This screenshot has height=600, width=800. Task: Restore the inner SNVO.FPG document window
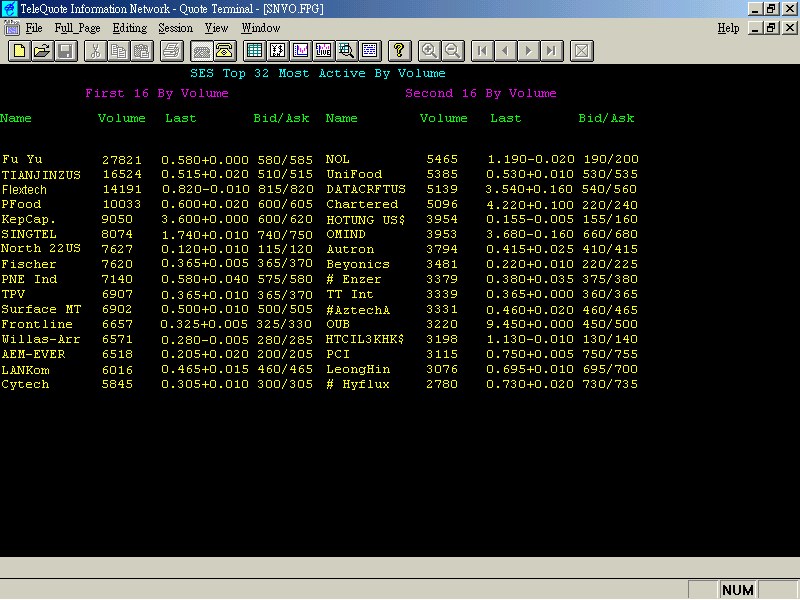tap(772, 28)
